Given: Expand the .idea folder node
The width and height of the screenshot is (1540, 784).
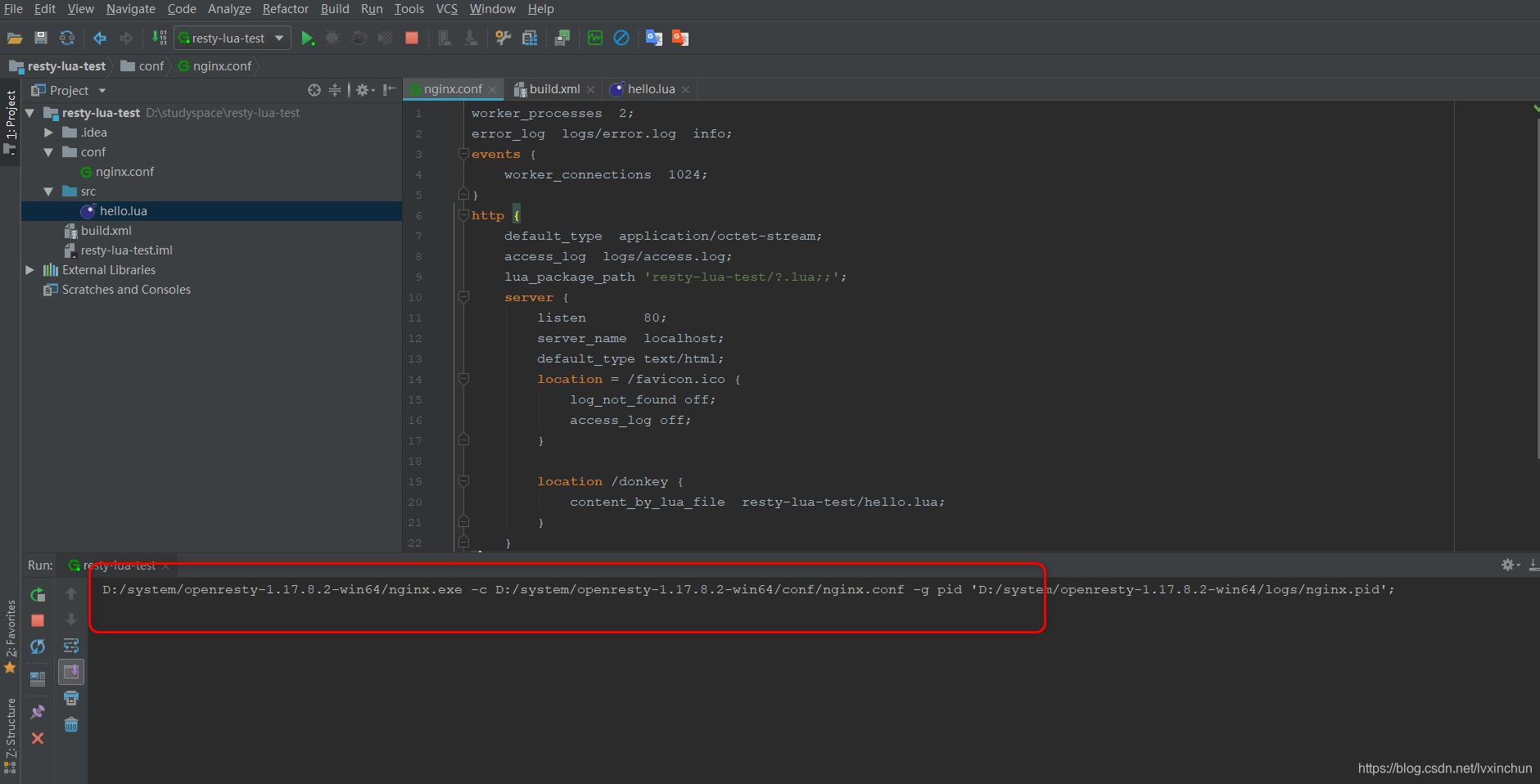Looking at the screenshot, I should [x=48, y=133].
